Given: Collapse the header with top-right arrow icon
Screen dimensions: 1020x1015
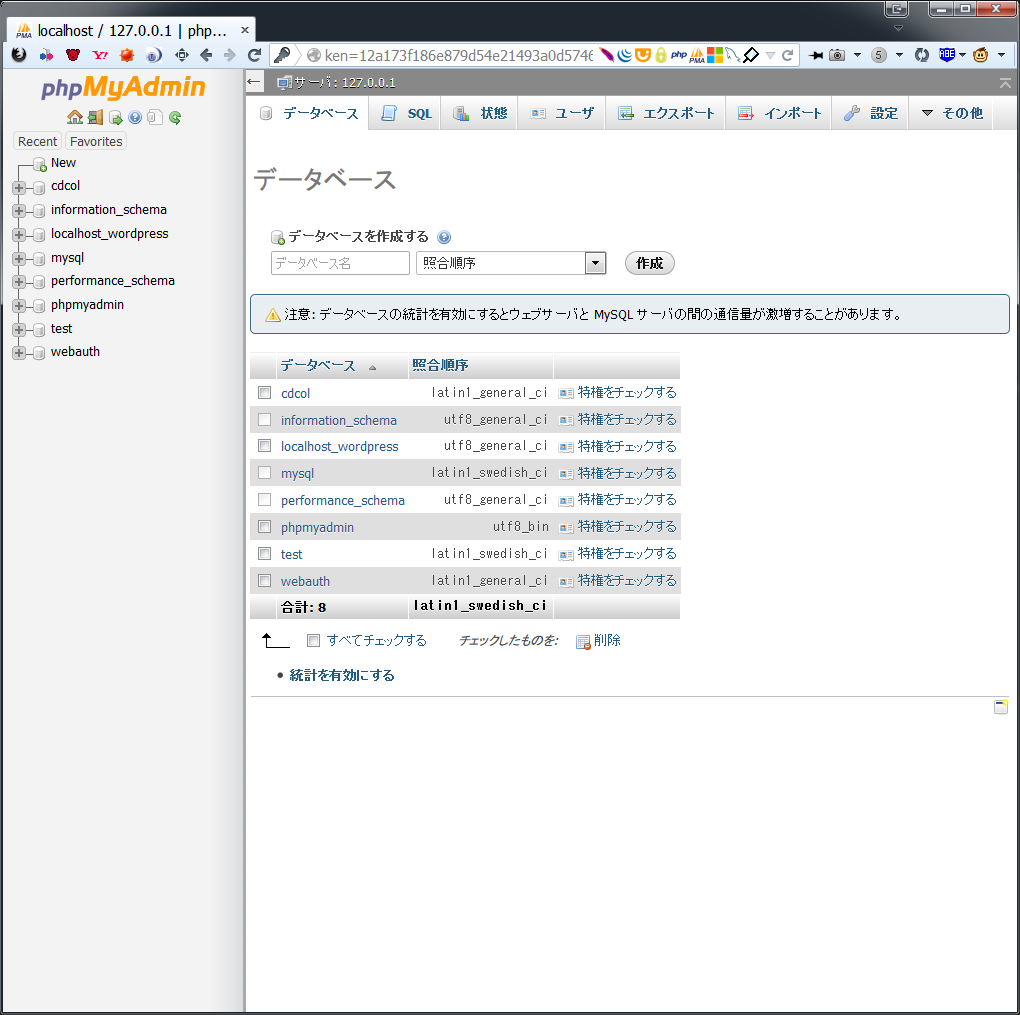Looking at the screenshot, I should pos(1005,83).
